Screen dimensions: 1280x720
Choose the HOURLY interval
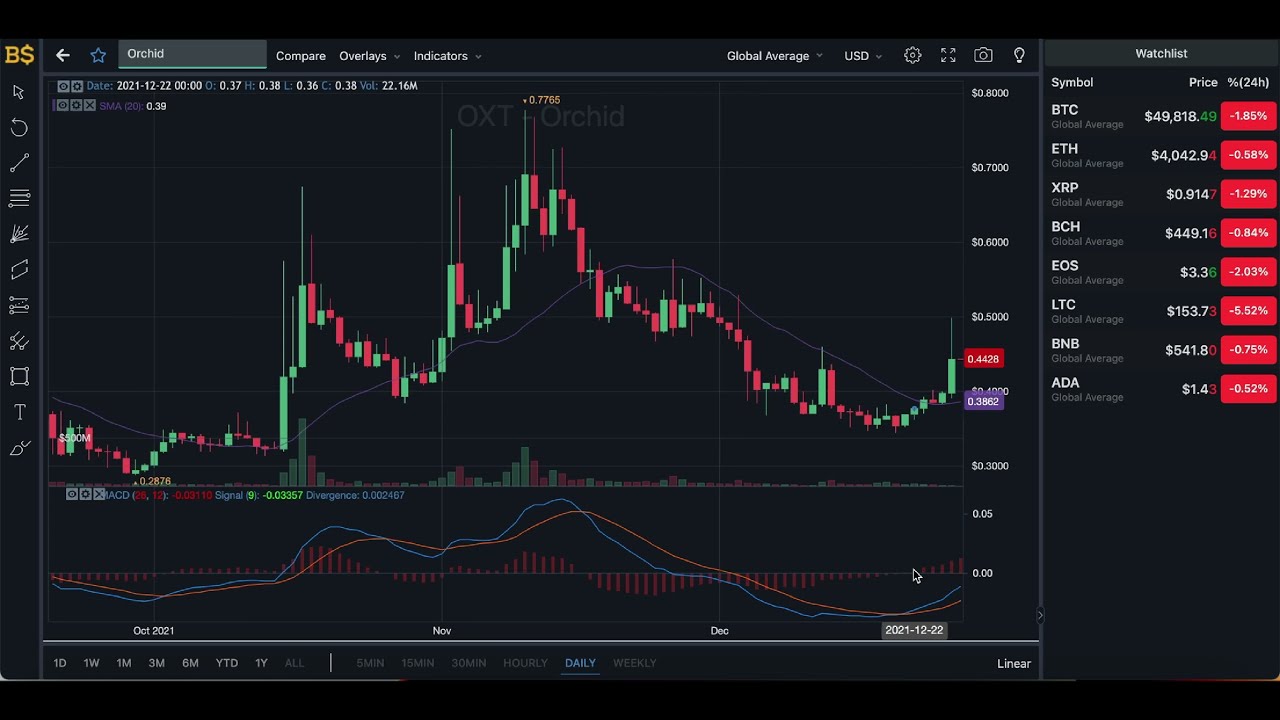tap(525, 663)
